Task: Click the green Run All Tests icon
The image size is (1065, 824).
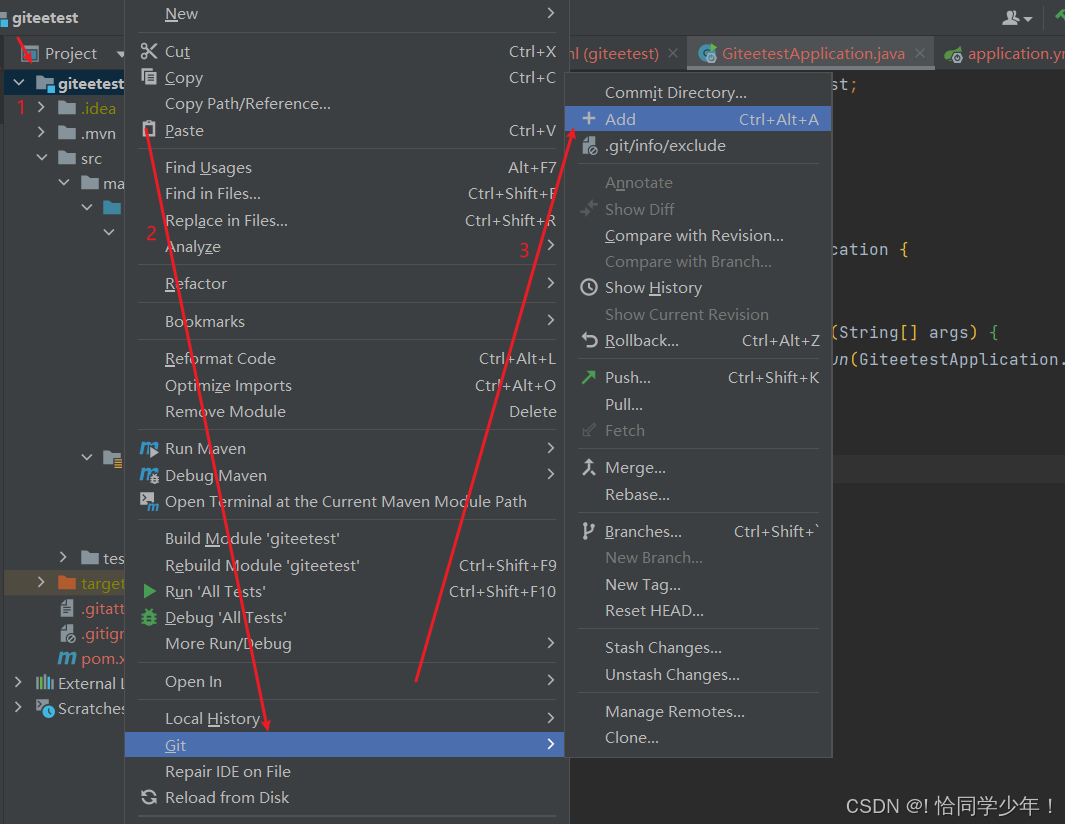Action: click(149, 591)
